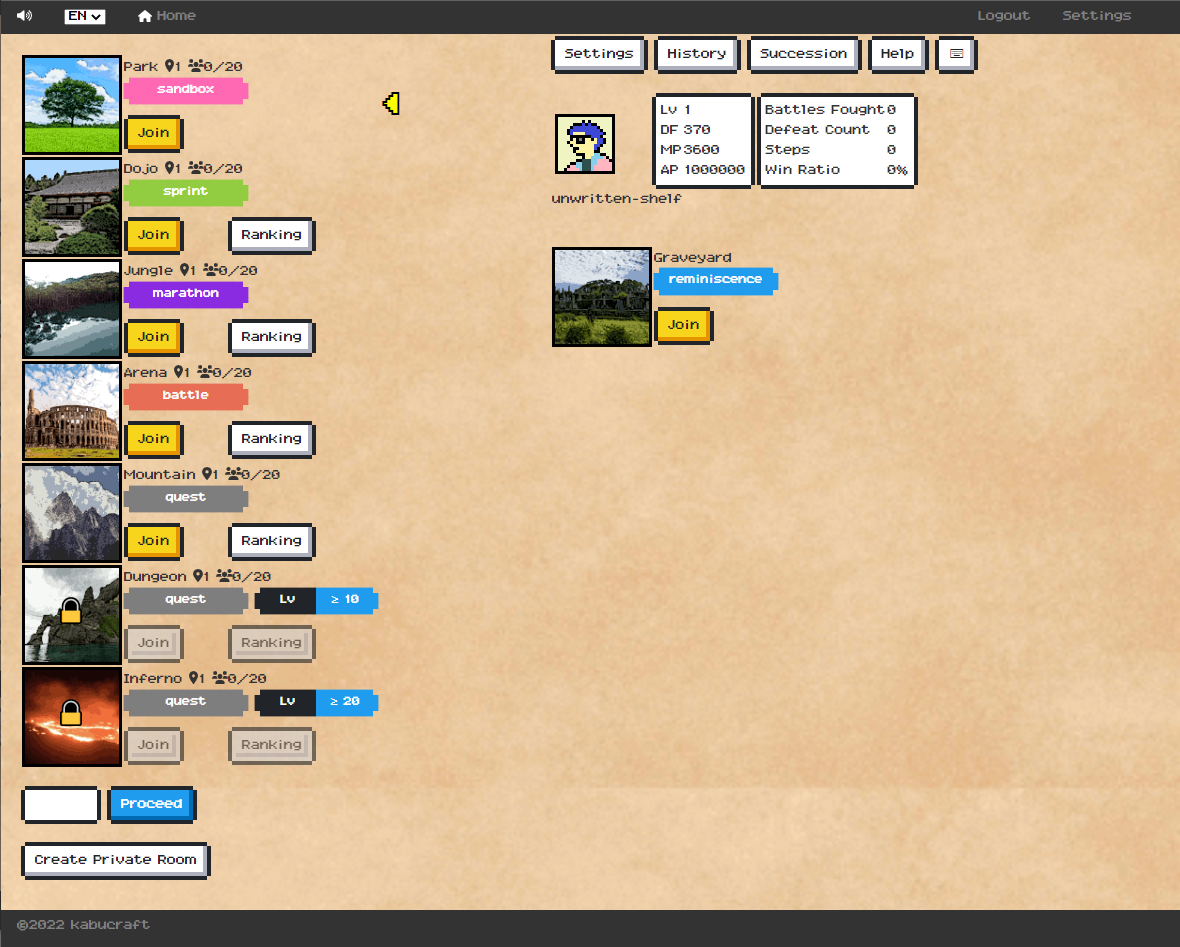
Task: Click Create Private Room button
Action: click(x=115, y=860)
